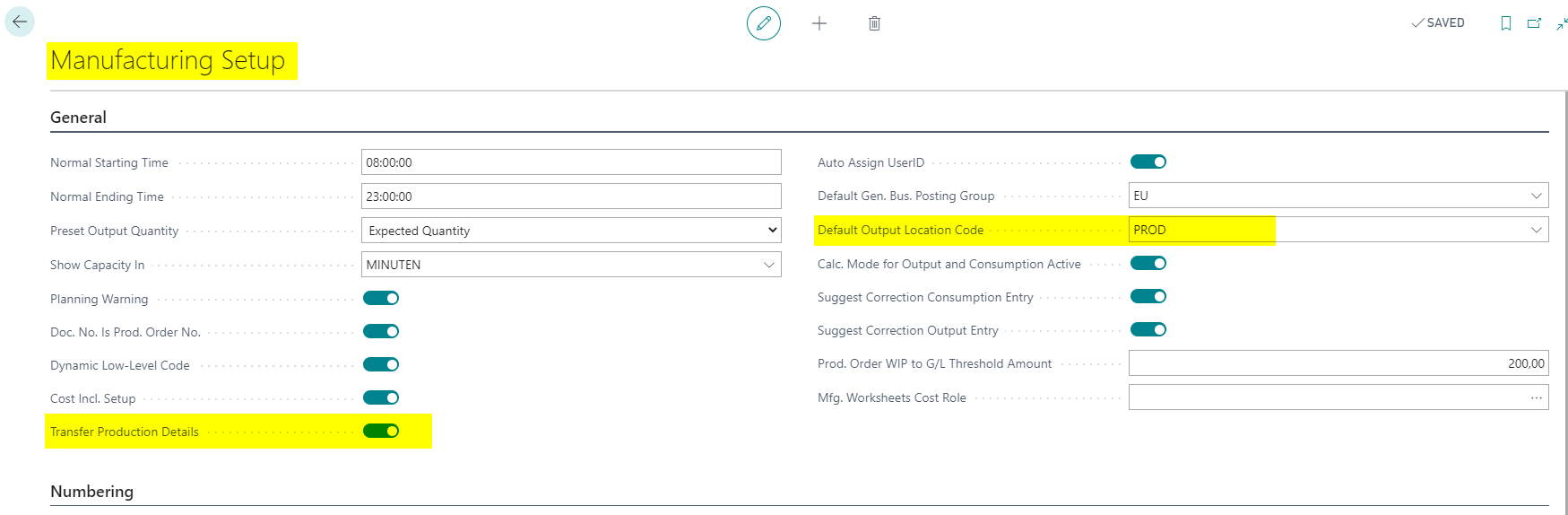Click the bookmark icon
1568x515 pixels.
pyautogui.click(x=1506, y=23)
